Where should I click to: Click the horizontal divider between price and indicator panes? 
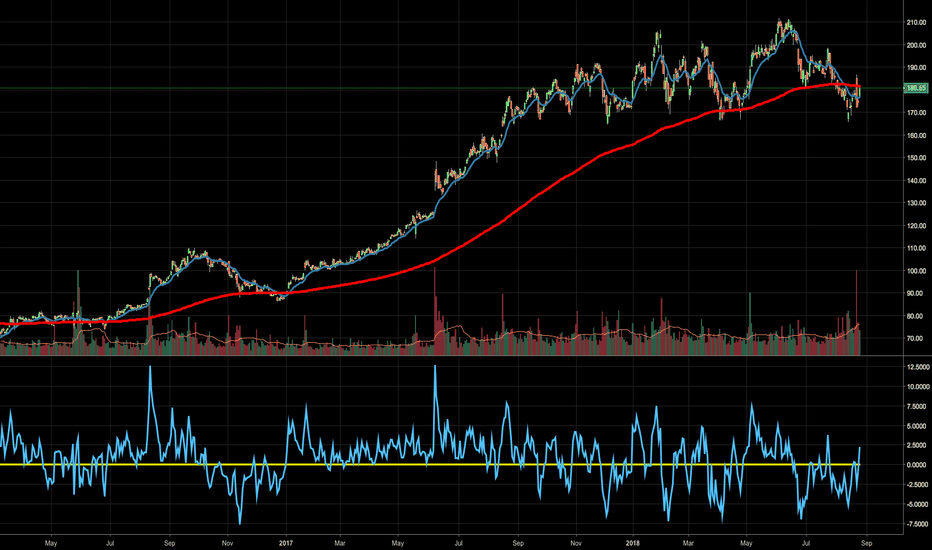coord(452,356)
